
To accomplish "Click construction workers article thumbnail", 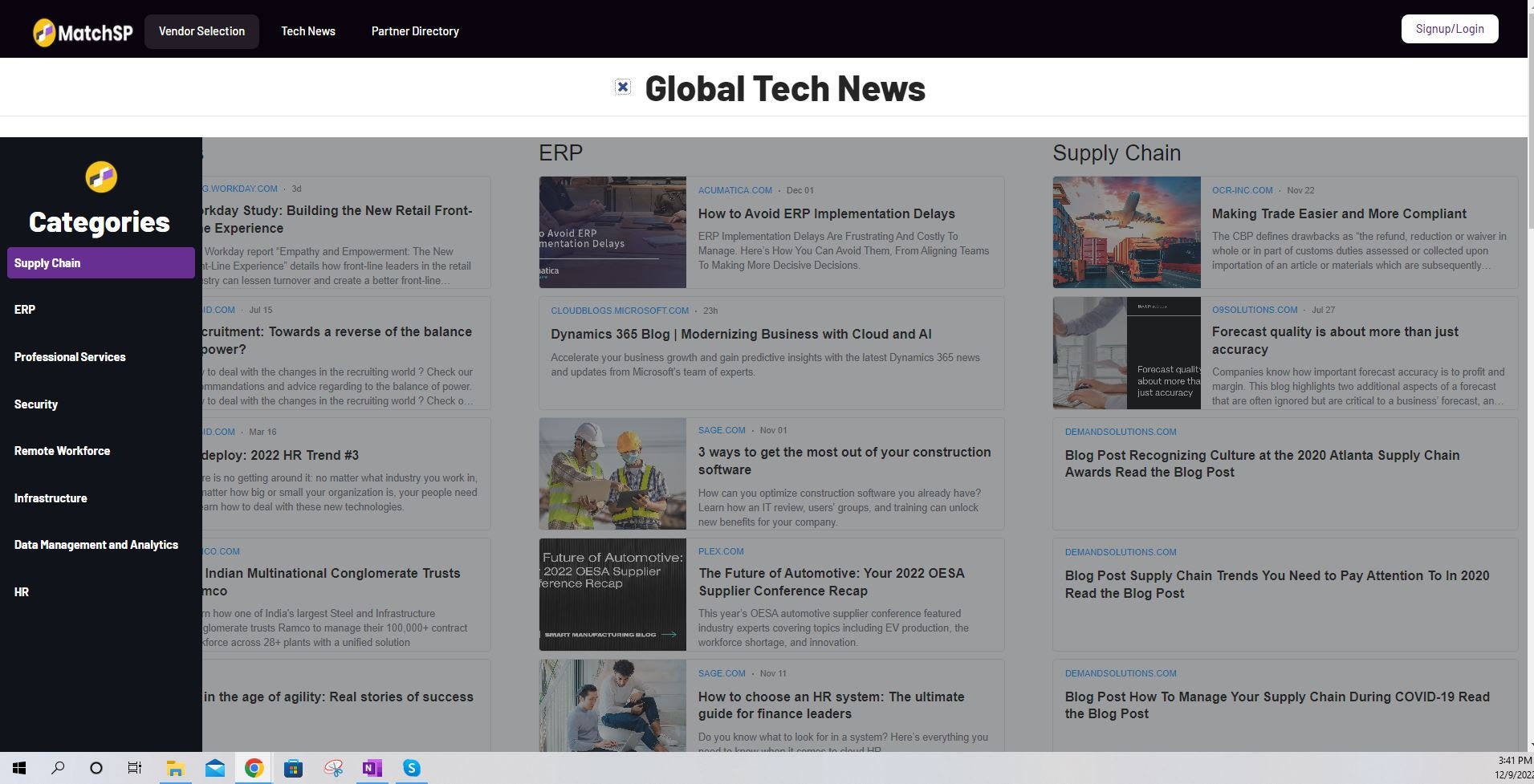I will pyautogui.click(x=612, y=473).
